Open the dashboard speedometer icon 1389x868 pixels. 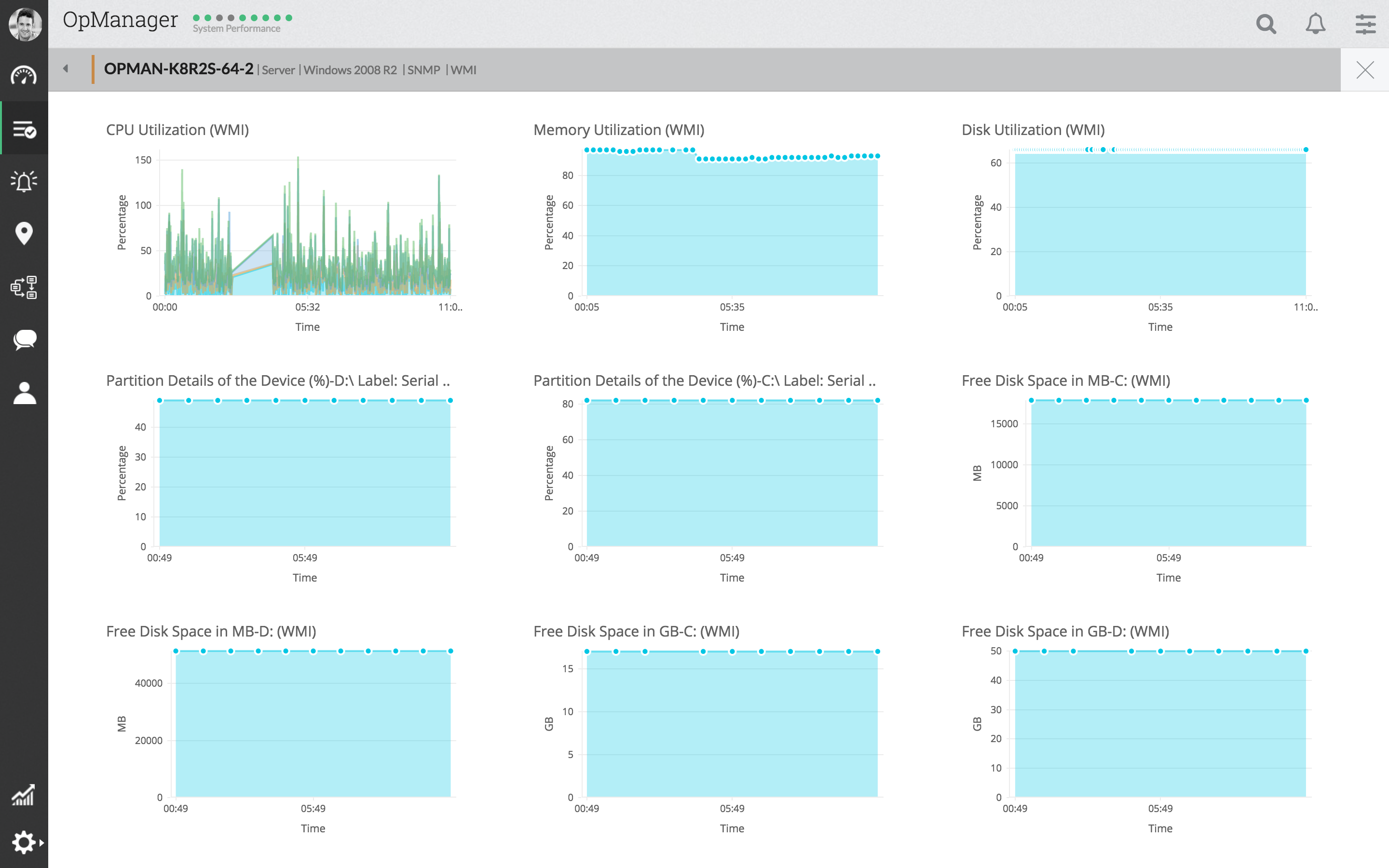(24, 76)
